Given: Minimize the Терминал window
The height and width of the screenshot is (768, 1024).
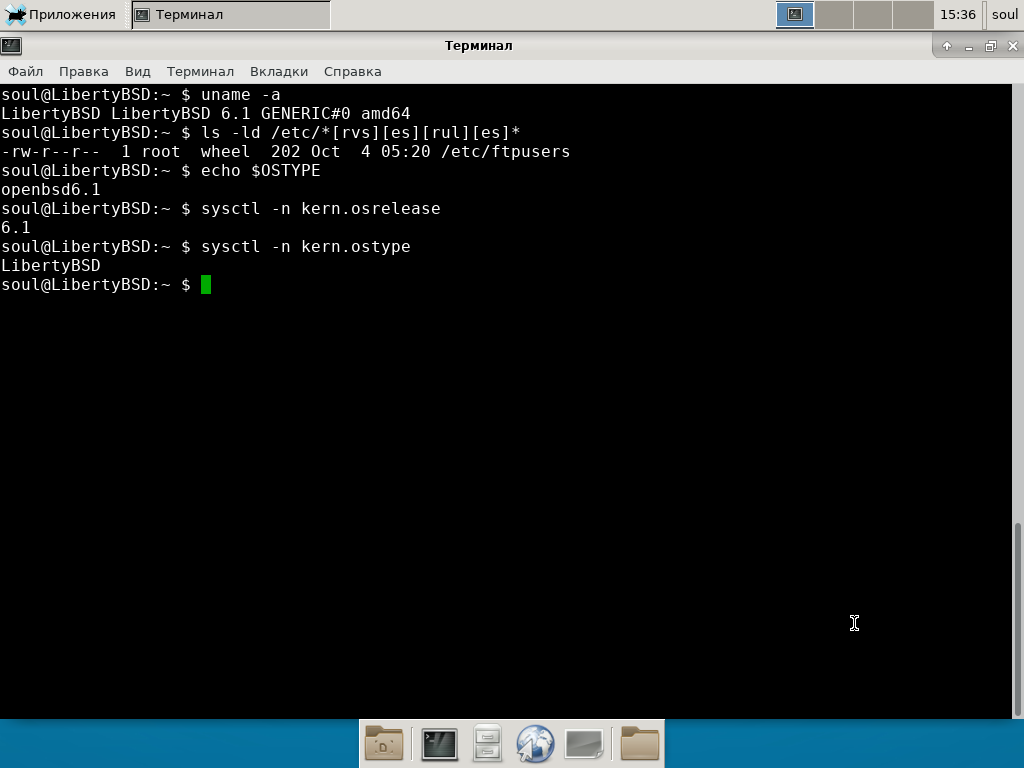Looking at the screenshot, I should [x=969, y=46].
